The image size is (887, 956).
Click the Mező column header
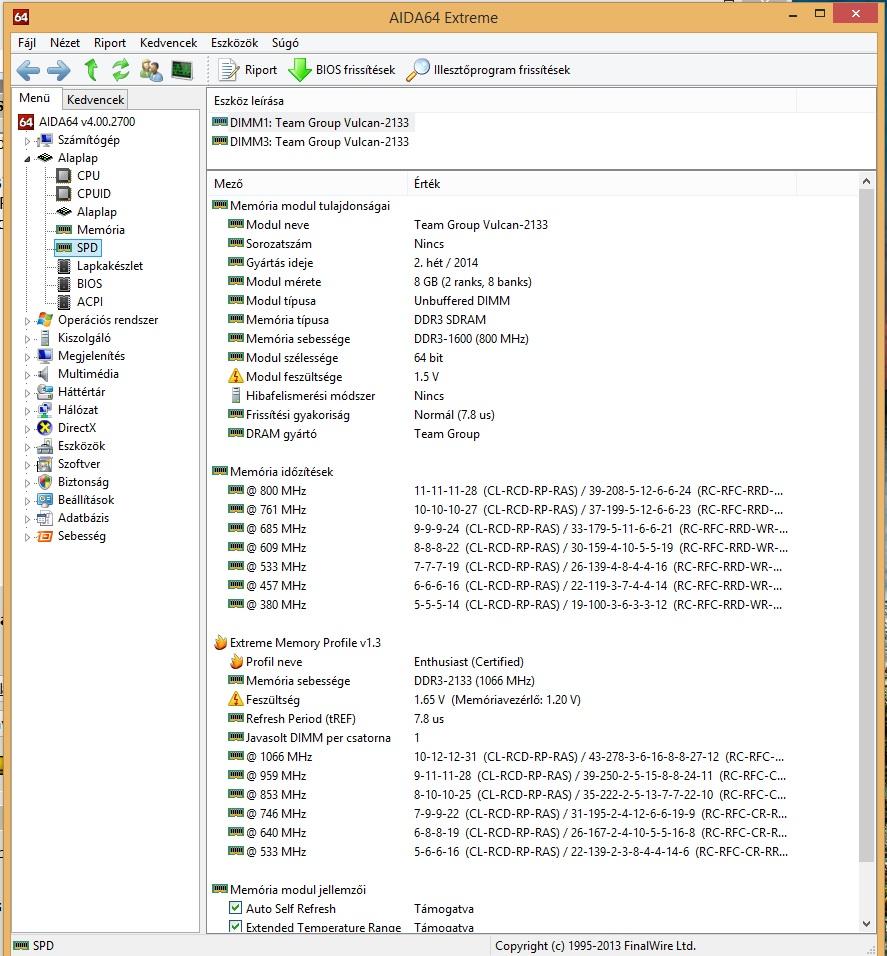(307, 184)
